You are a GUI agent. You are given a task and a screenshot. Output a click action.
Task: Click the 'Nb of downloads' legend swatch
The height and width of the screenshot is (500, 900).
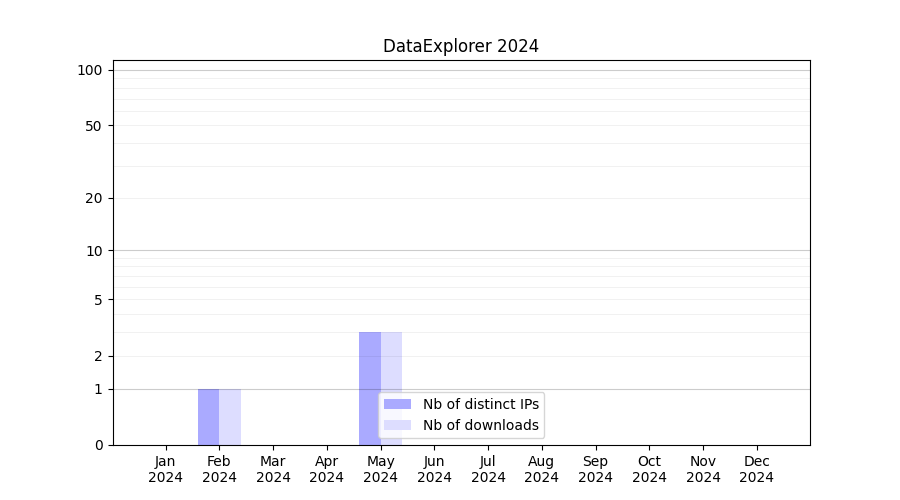tap(397, 425)
